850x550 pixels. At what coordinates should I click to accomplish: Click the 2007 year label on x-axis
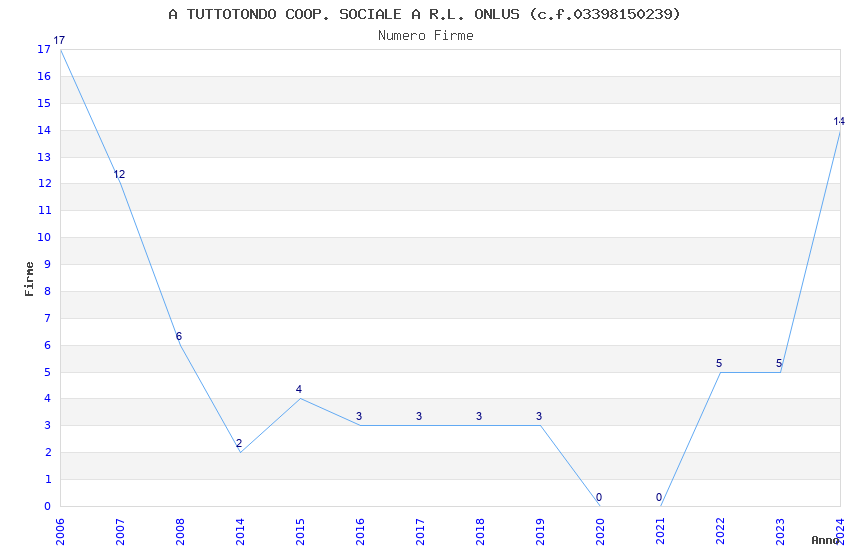click(120, 532)
